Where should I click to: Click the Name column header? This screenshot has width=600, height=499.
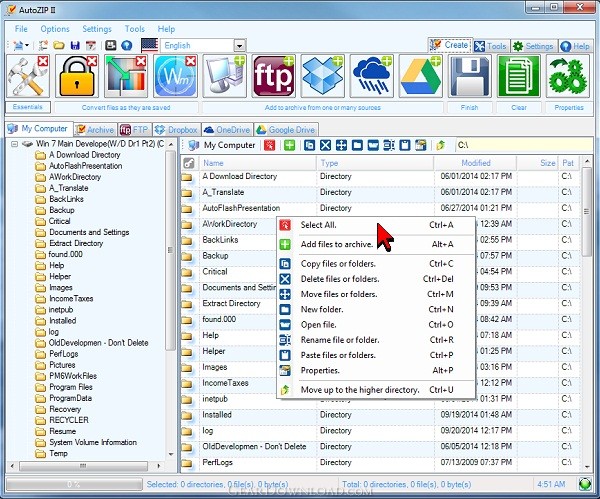coord(258,163)
